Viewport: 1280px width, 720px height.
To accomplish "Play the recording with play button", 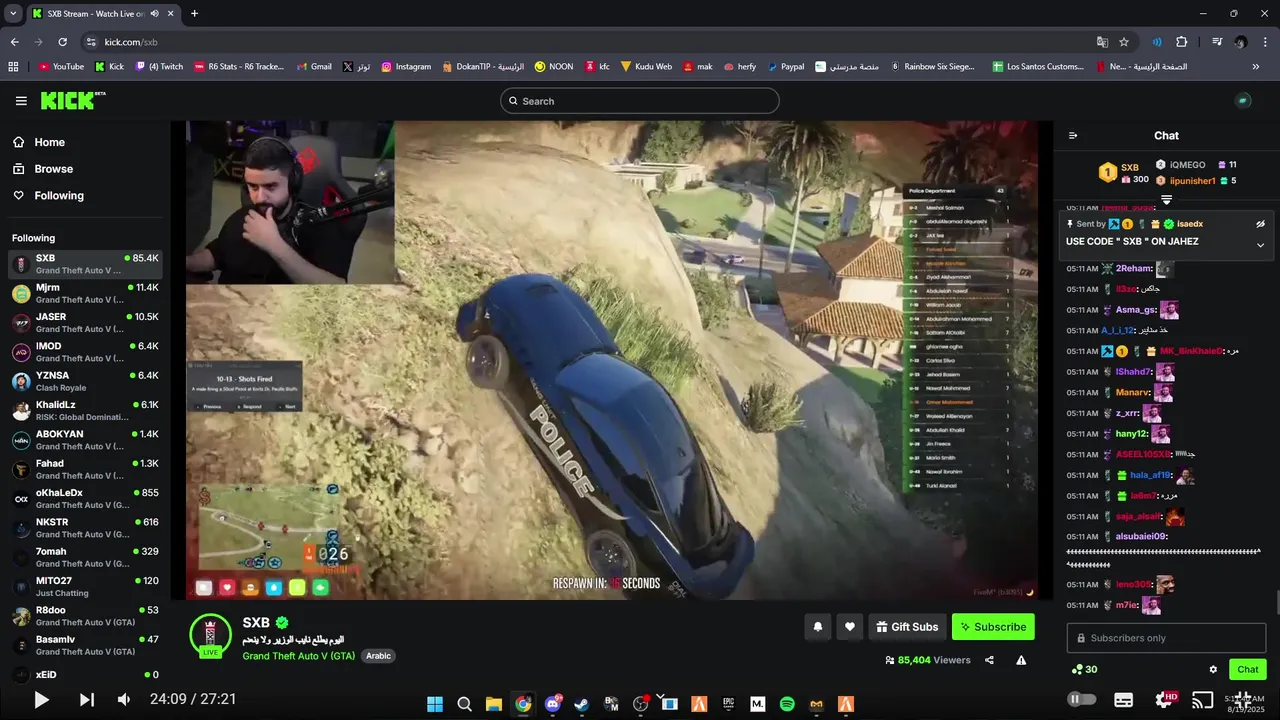I will [41, 700].
